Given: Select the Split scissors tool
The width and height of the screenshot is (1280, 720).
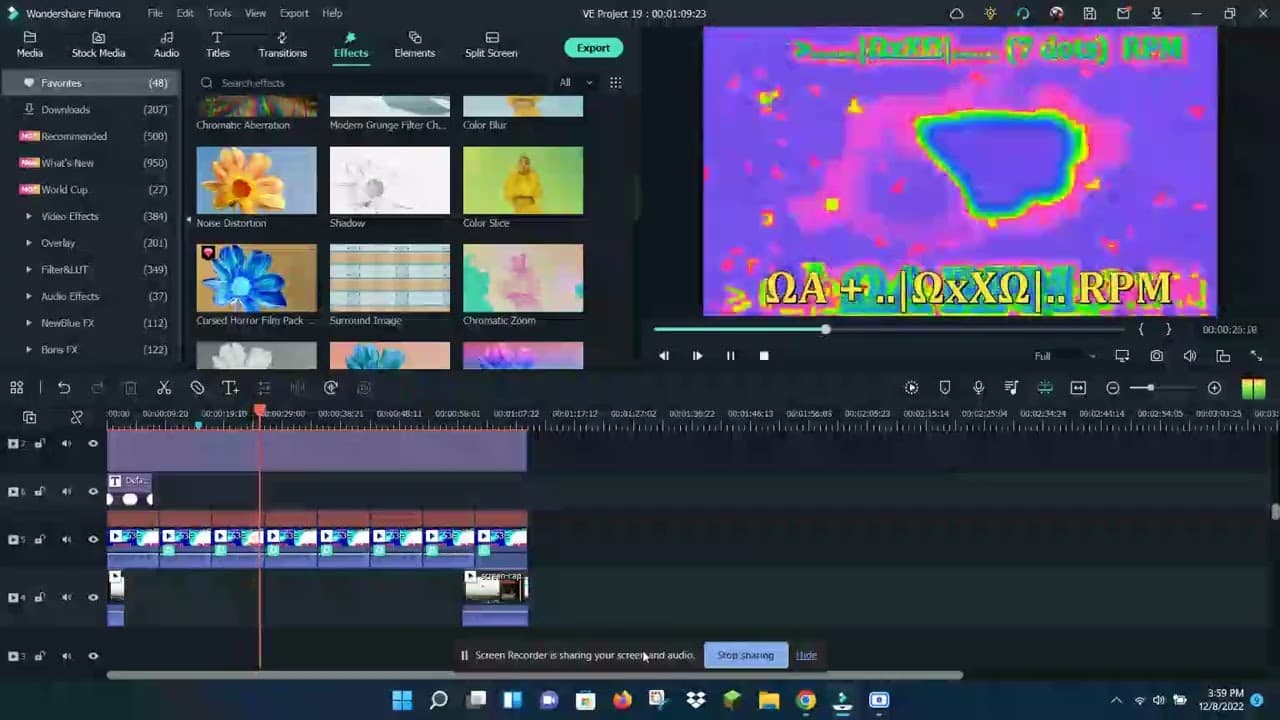Looking at the screenshot, I should click(x=164, y=388).
